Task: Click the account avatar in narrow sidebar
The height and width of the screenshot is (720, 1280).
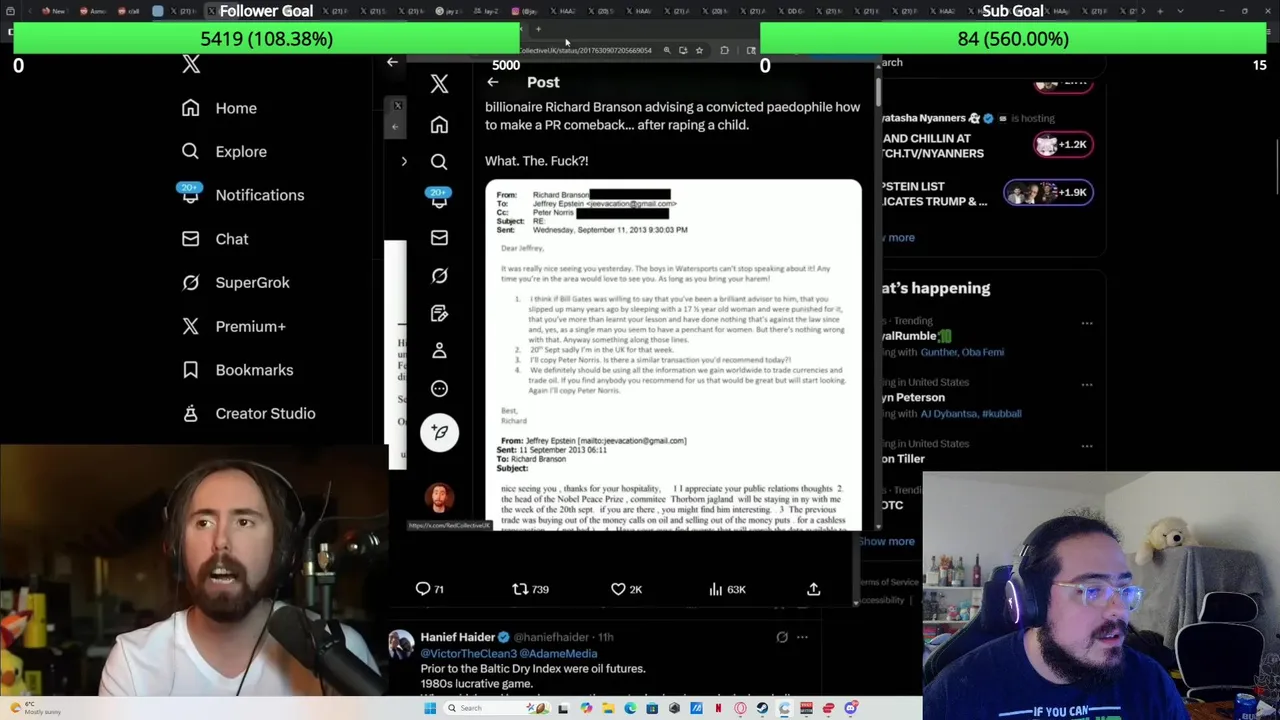Action: (439, 497)
